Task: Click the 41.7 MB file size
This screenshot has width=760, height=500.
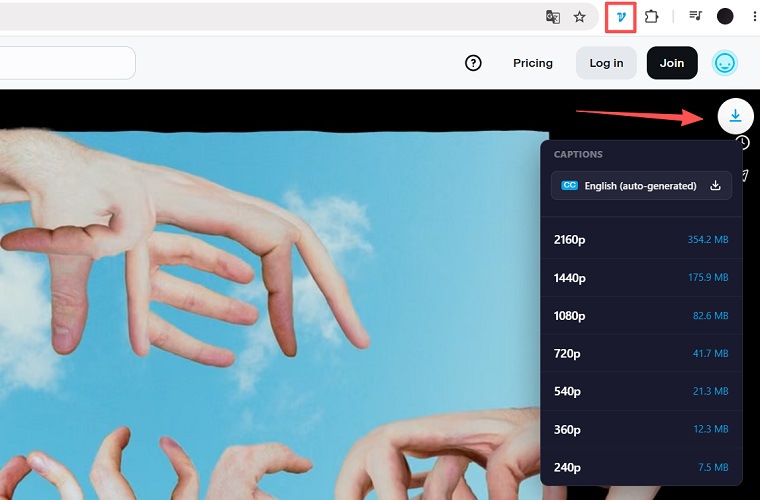Action: click(711, 353)
